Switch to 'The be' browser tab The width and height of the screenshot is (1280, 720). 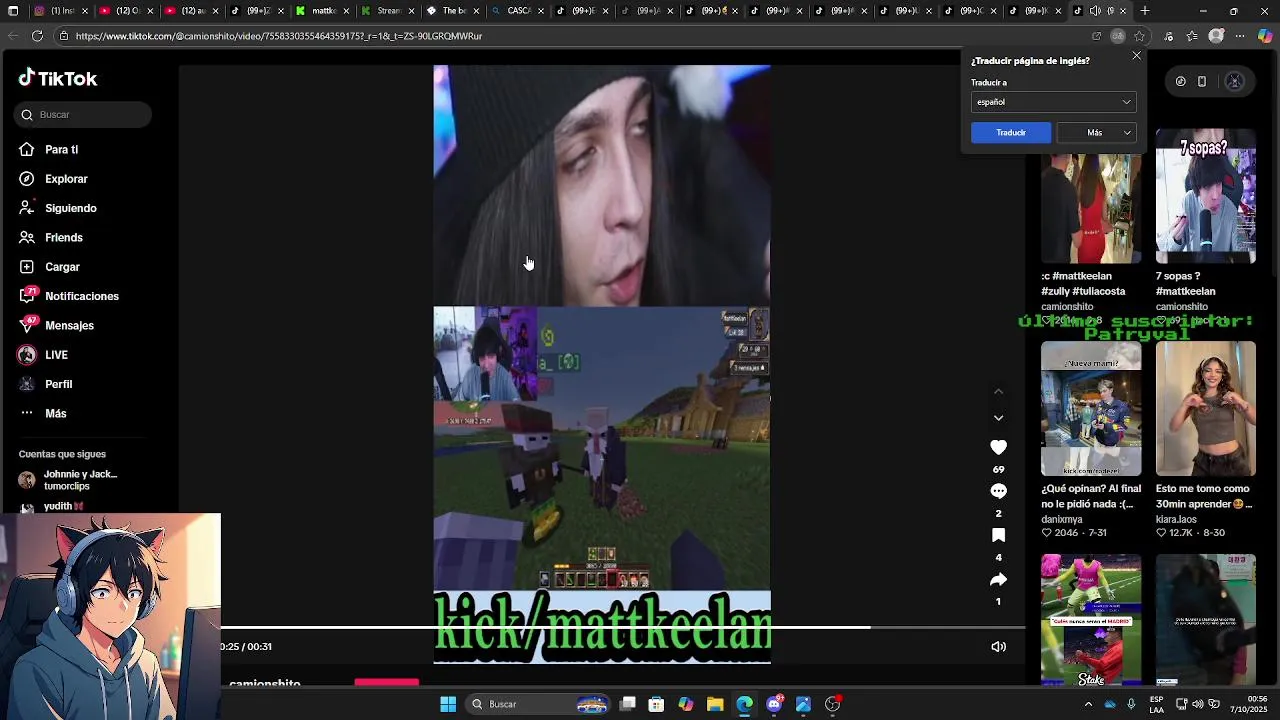tap(451, 11)
